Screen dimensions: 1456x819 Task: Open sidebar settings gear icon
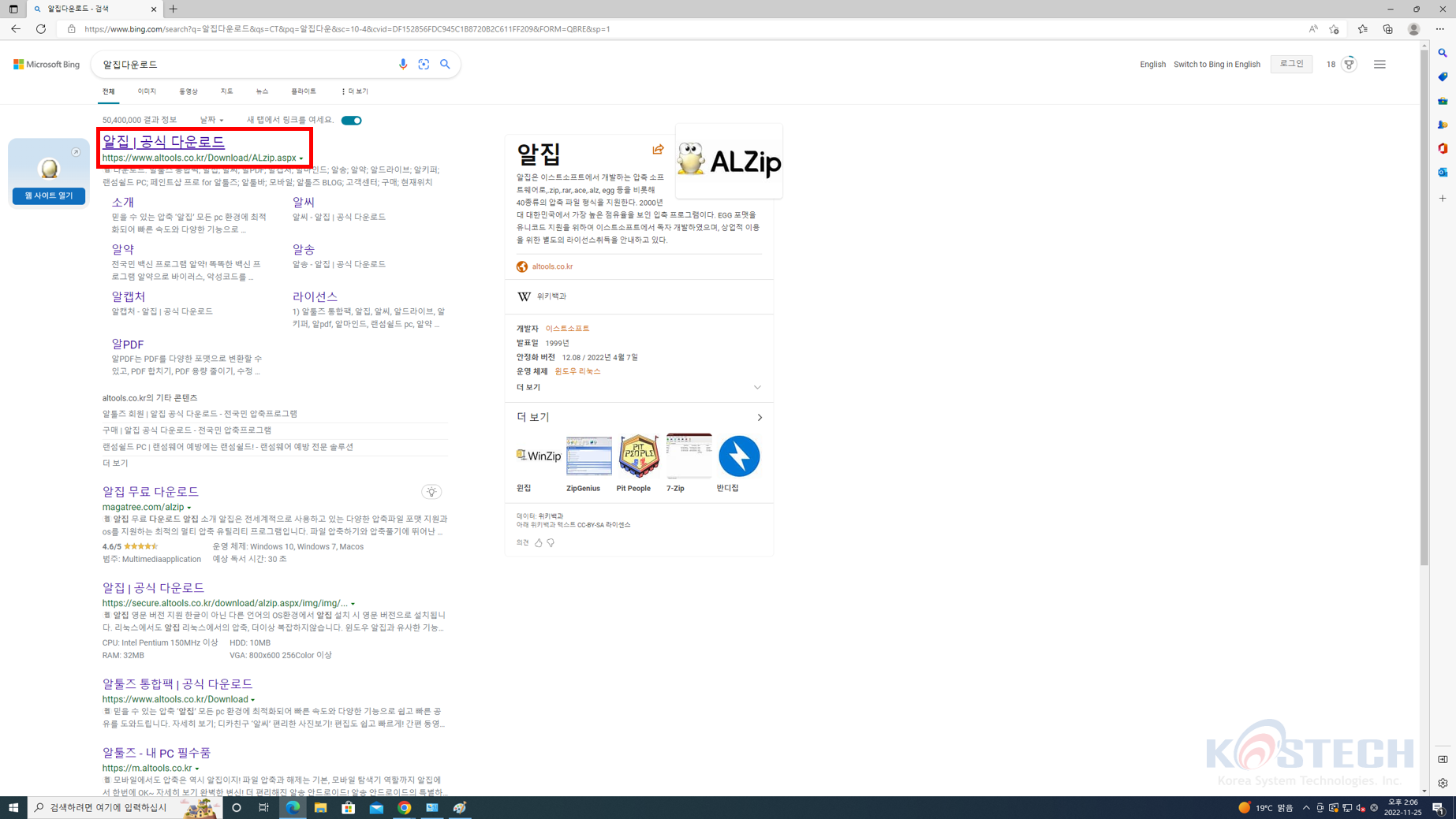point(1443,784)
